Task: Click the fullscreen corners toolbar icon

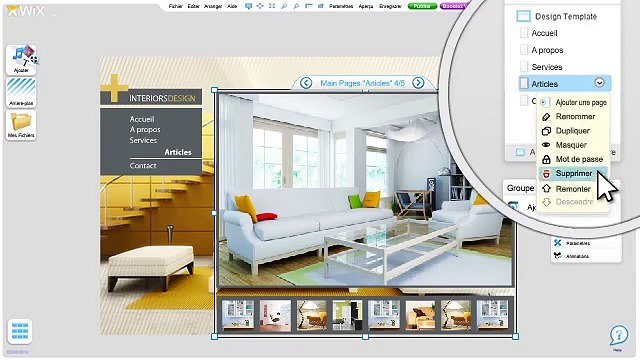Action: point(272,6)
